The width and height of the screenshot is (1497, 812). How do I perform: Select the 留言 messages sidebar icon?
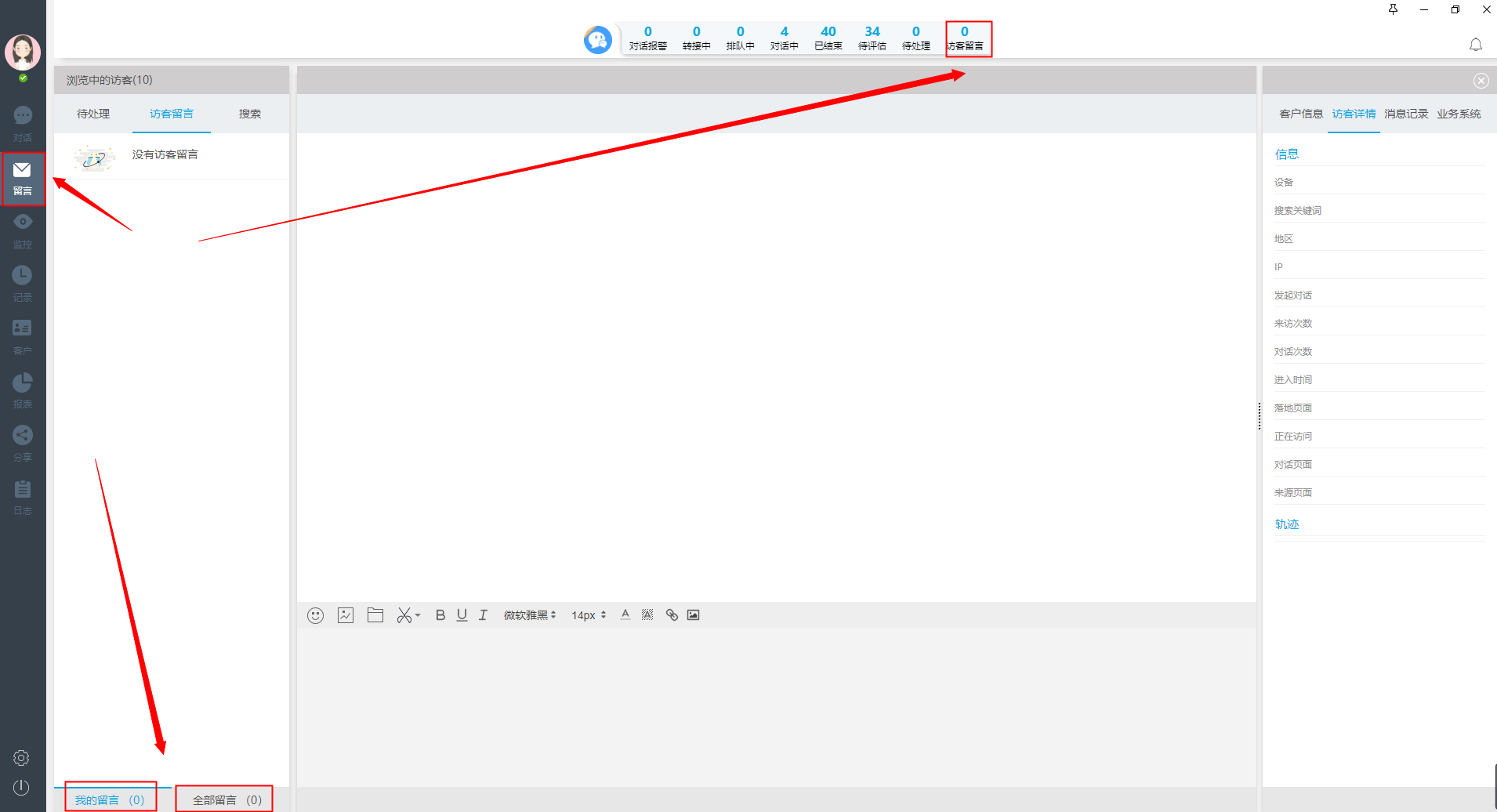tap(23, 179)
